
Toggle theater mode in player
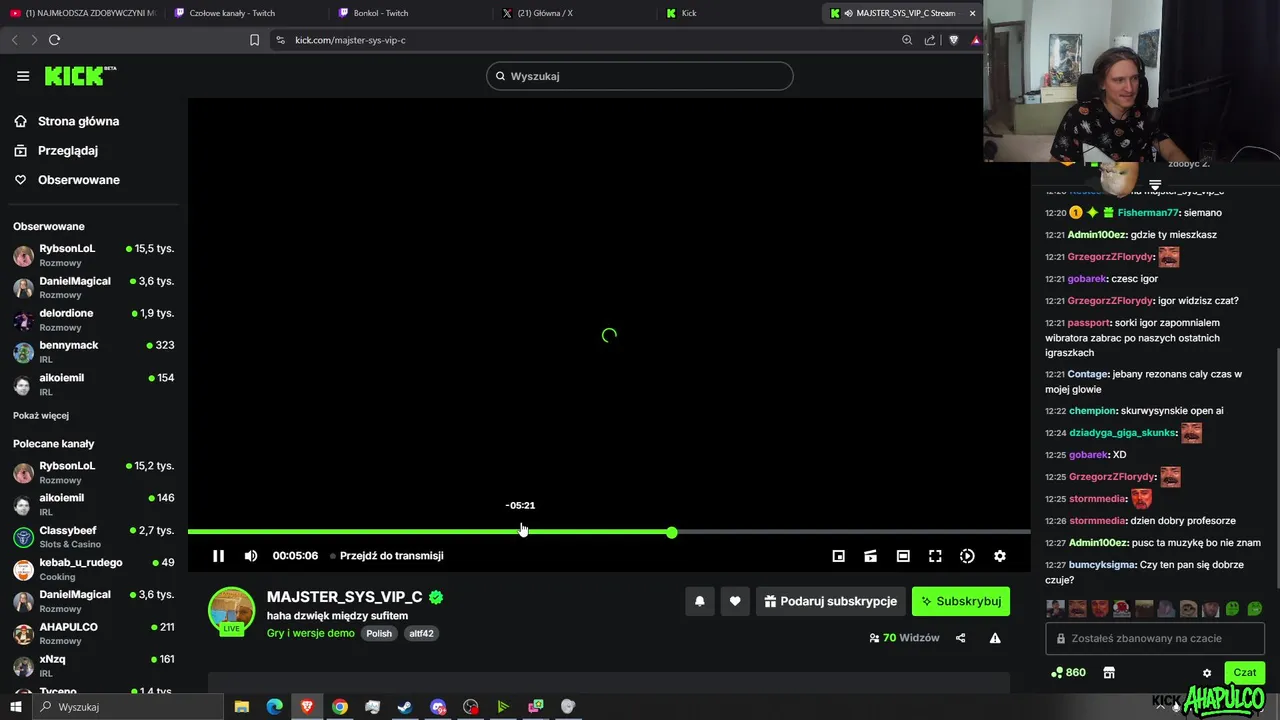tap(903, 556)
